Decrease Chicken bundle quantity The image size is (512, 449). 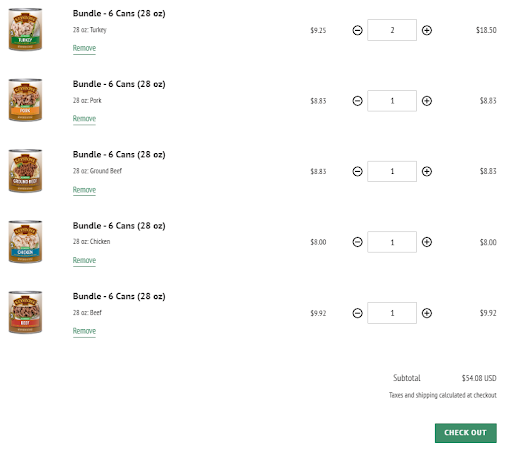(x=357, y=242)
